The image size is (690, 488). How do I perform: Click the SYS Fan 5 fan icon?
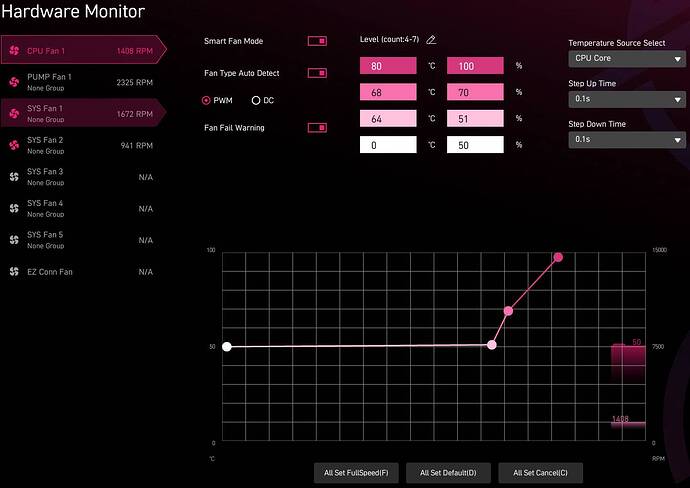[14, 240]
